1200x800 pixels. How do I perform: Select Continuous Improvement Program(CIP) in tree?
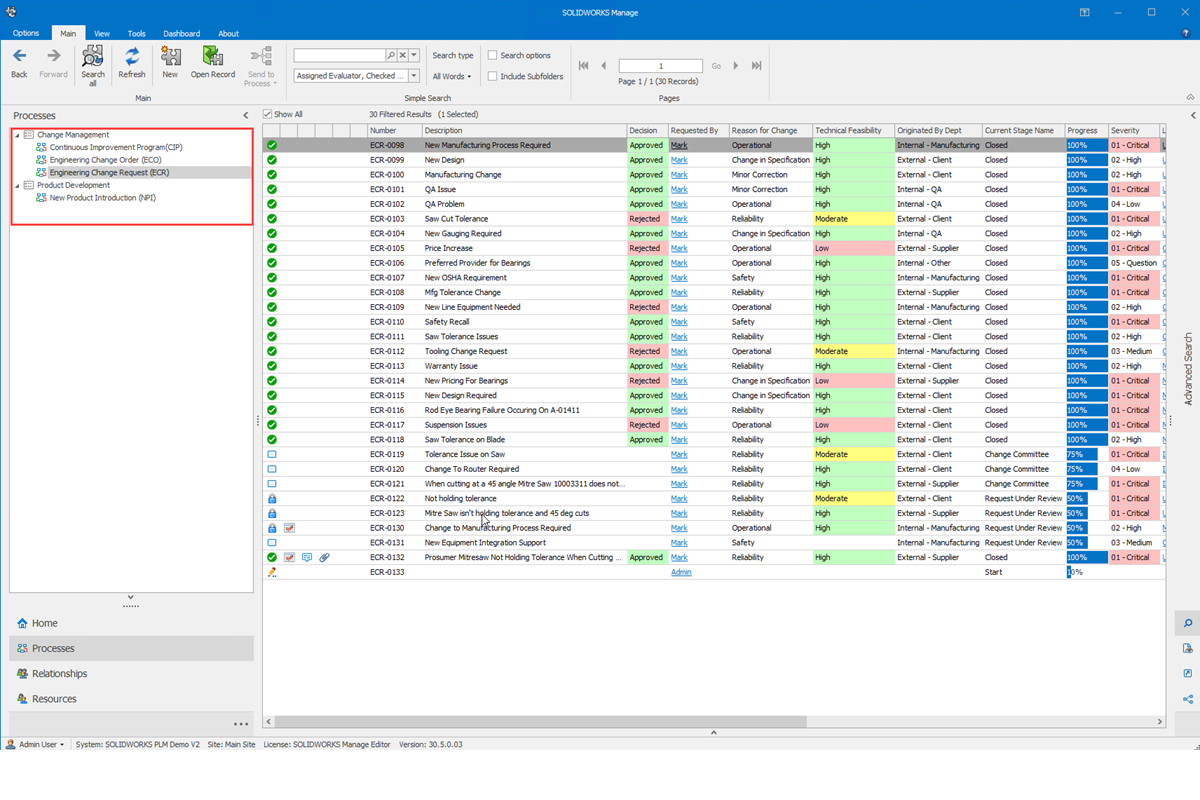[x=116, y=147]
